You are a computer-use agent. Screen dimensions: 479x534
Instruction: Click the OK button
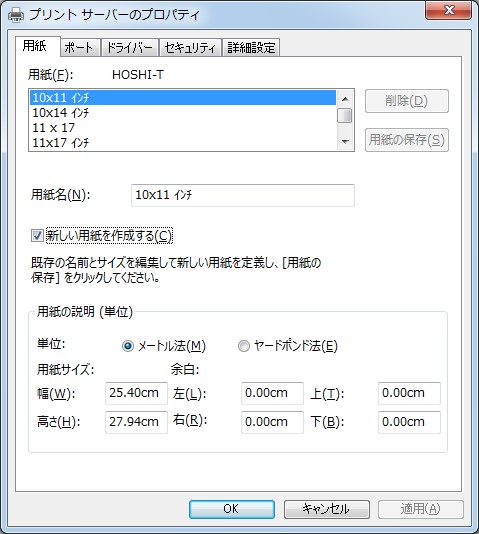(231, 509)
